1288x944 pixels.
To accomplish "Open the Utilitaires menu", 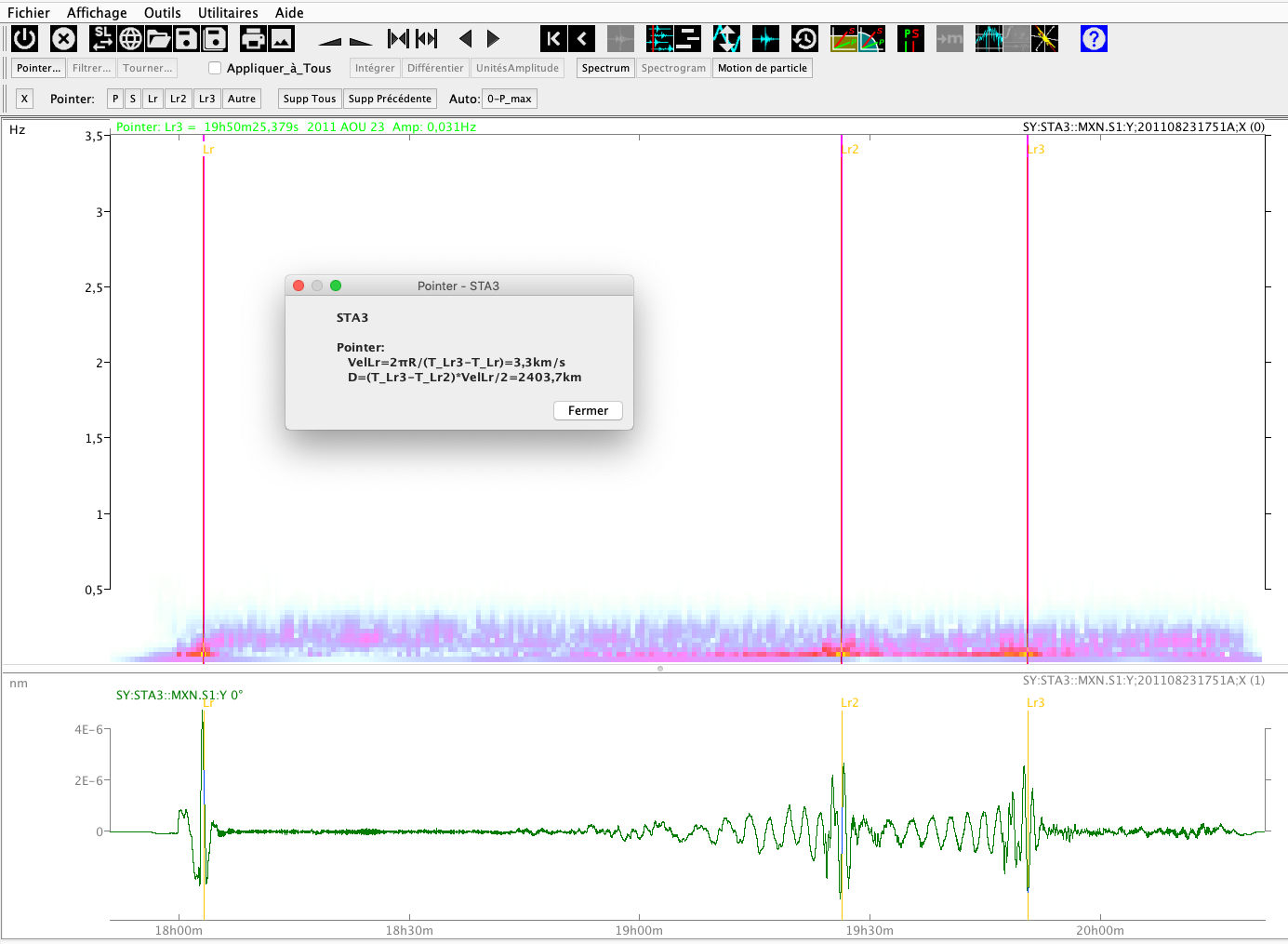I will point(228,12).
